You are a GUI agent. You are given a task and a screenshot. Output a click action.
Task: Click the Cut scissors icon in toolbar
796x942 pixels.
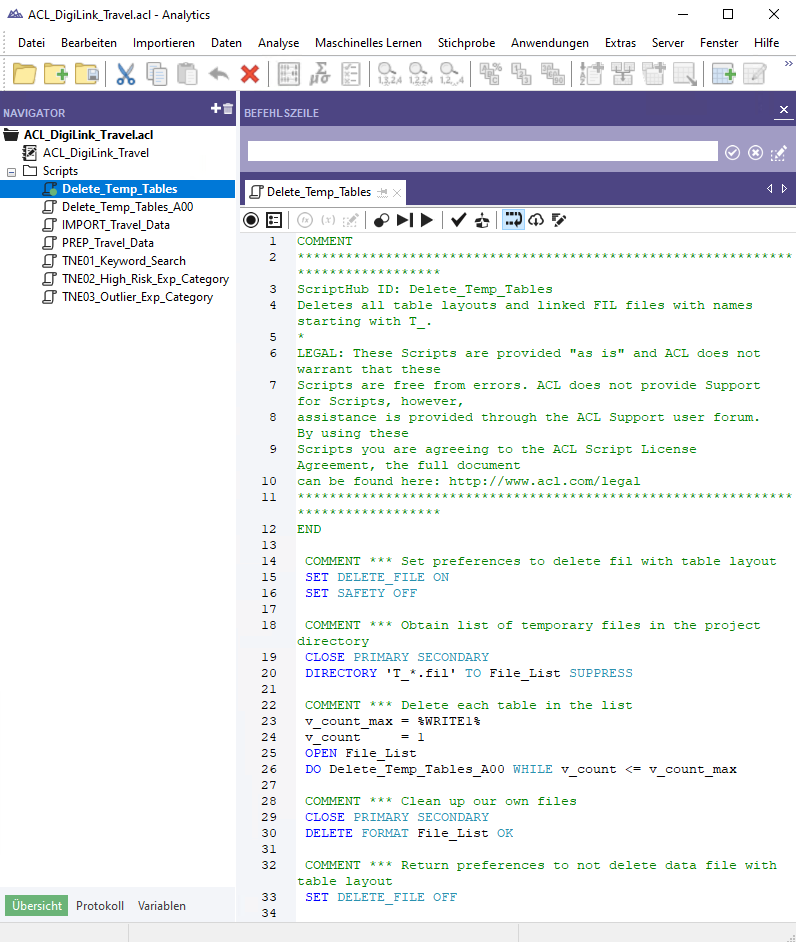click(126, 74)
